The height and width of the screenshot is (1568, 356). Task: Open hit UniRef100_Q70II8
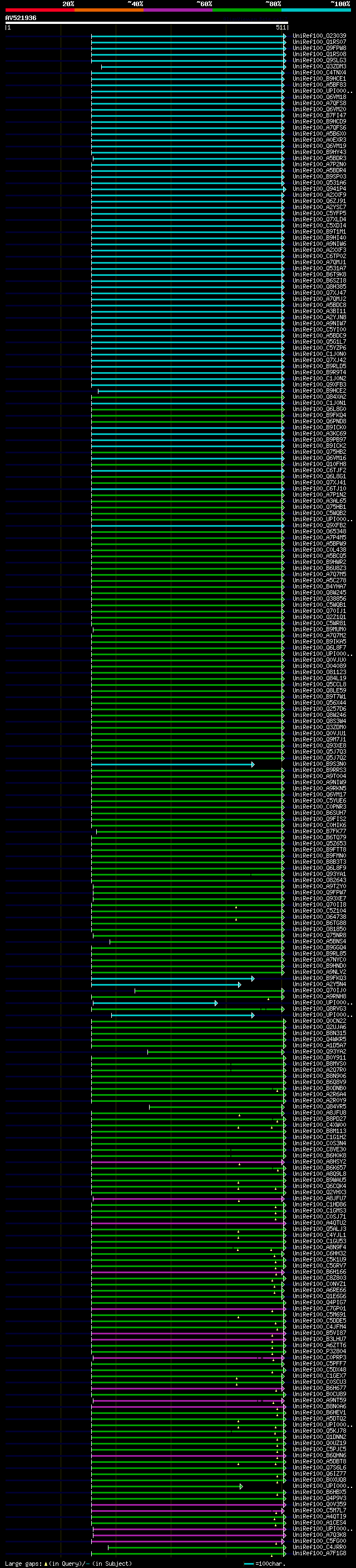click(319, 904)
